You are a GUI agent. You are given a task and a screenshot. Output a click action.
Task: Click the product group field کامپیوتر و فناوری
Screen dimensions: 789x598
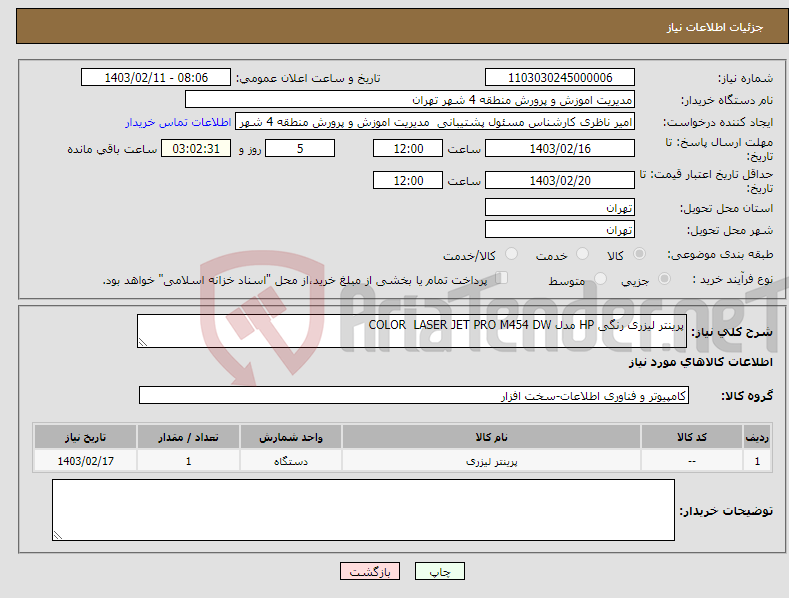coord(414,396)
